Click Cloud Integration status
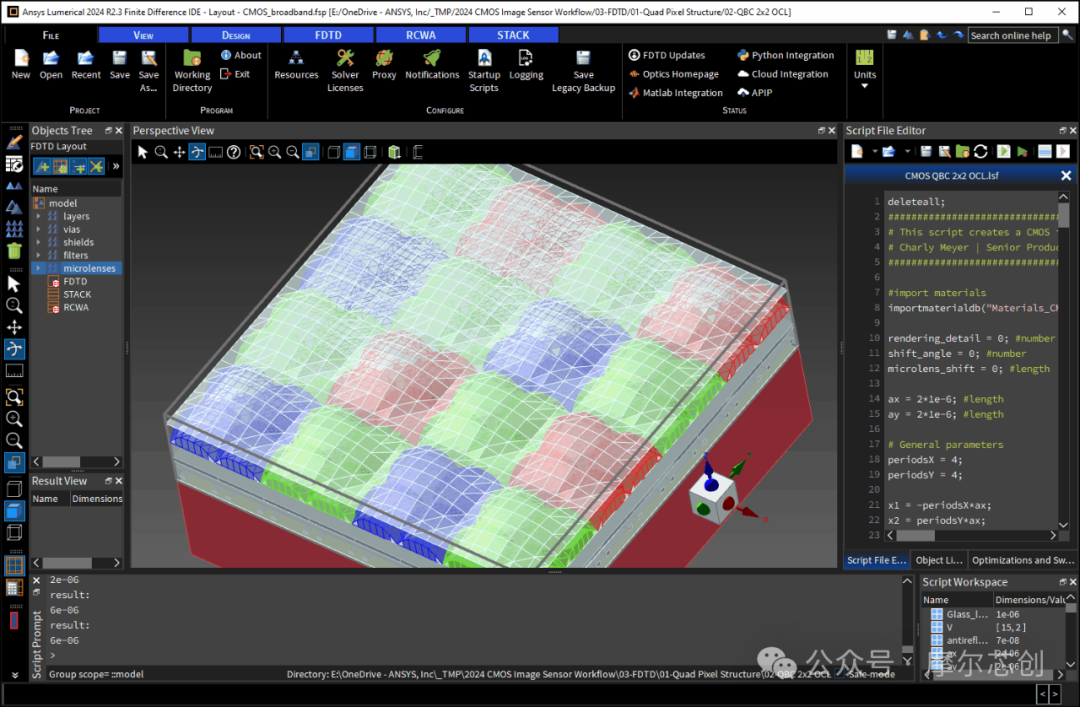Image resolution: width=1080 pixels, height=707 pixels. coord(783,74)
